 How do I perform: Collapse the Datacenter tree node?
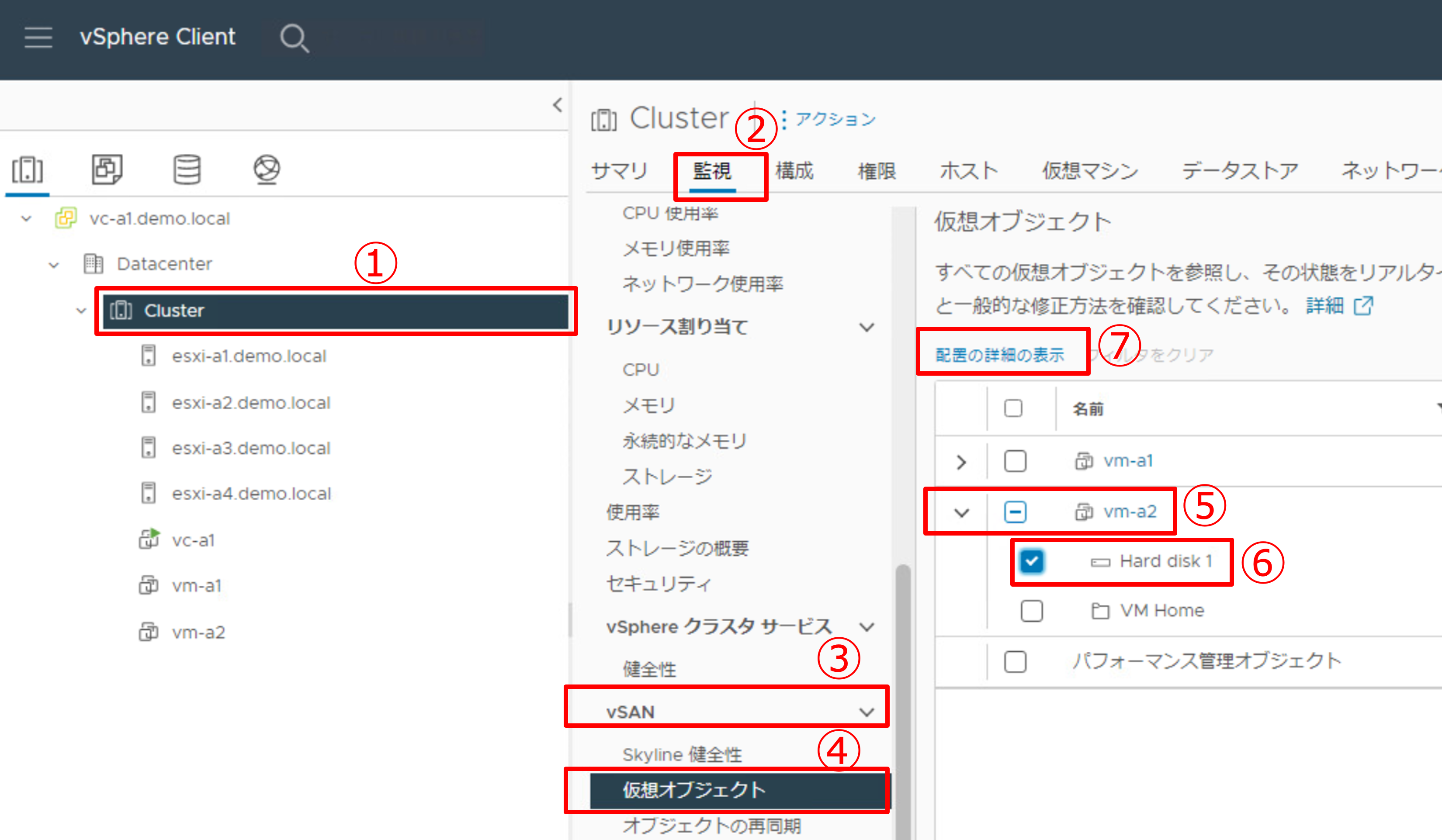pyautogui.click(x=54, y=265)
